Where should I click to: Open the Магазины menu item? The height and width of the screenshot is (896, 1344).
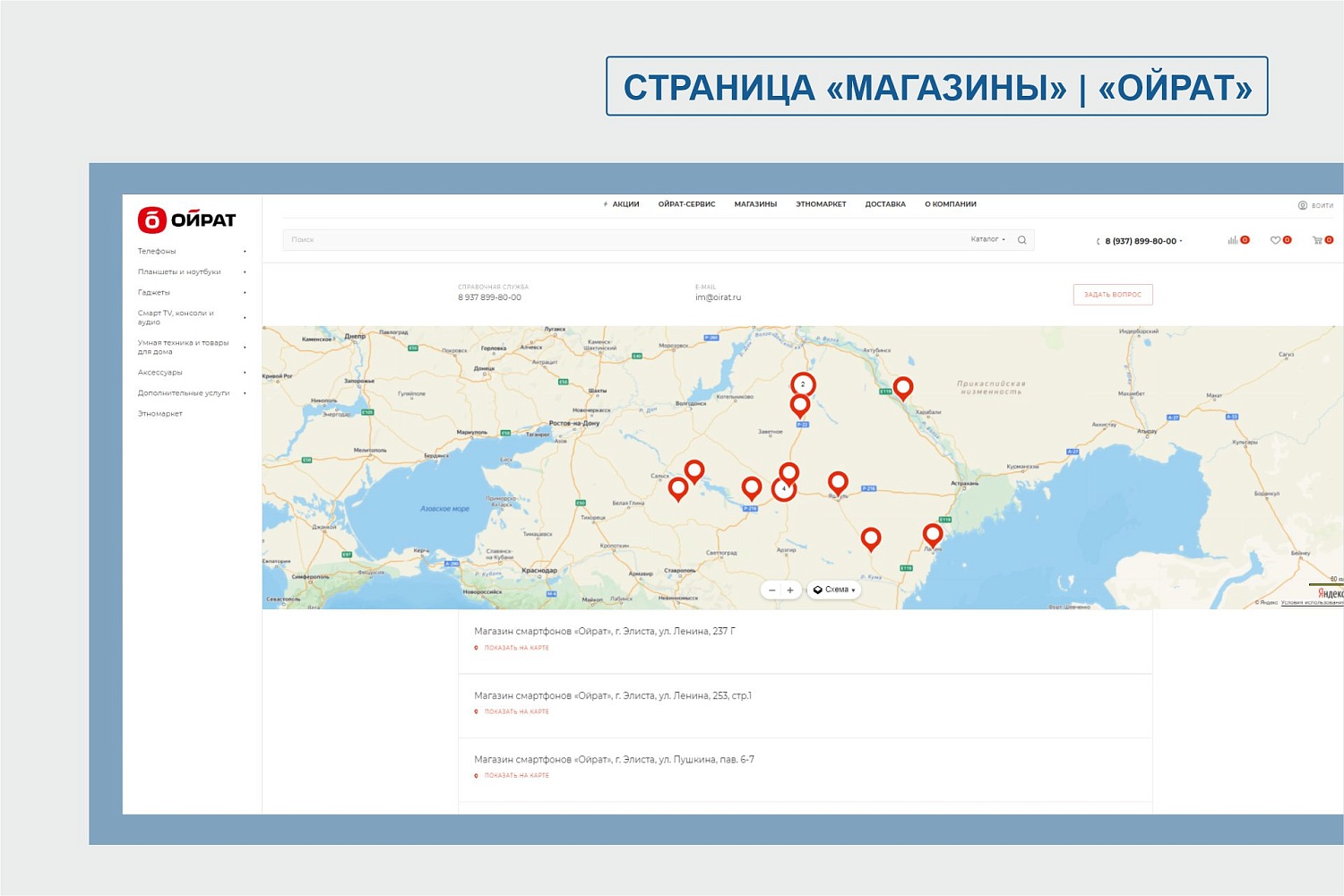[x=755, y=204]
